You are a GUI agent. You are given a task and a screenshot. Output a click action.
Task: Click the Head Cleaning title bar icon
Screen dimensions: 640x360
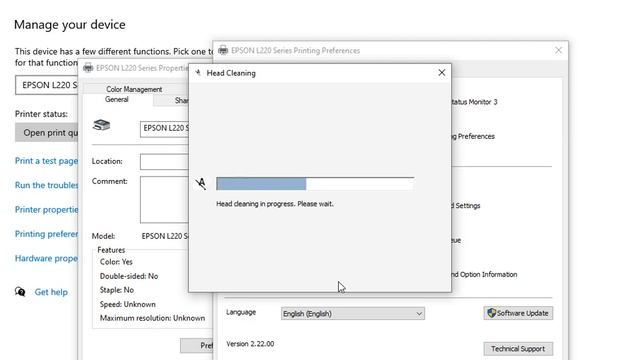click(x=198, y=73)
